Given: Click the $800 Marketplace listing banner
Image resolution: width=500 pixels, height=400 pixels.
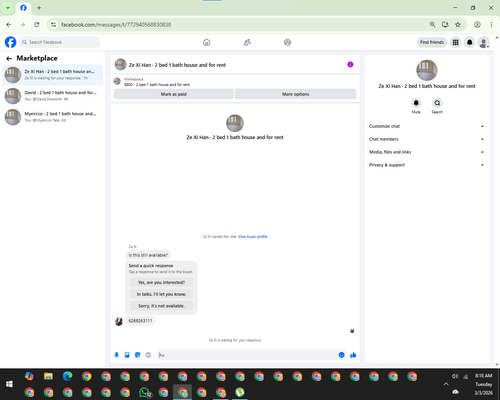Looking at the screenshot, I should tap(235, 82).
